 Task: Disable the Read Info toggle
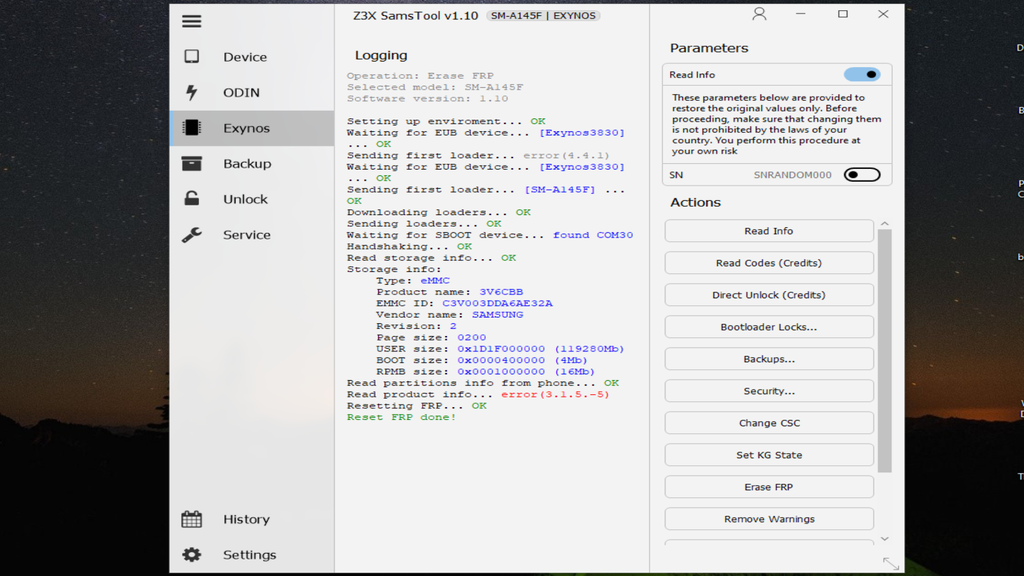tap(862, 74)
